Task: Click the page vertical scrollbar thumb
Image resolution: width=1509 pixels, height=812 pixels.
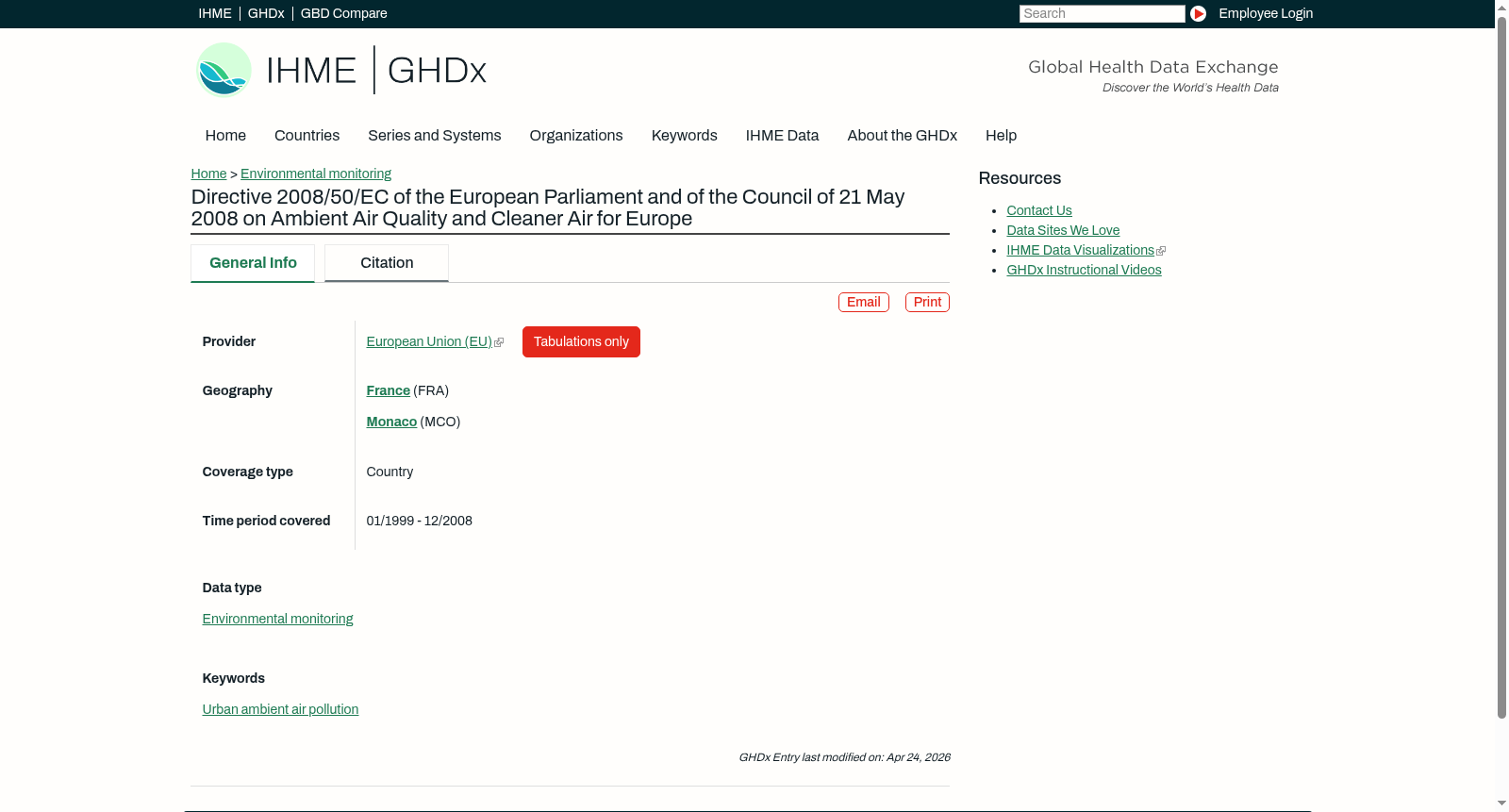Action: pos(1501,368)
